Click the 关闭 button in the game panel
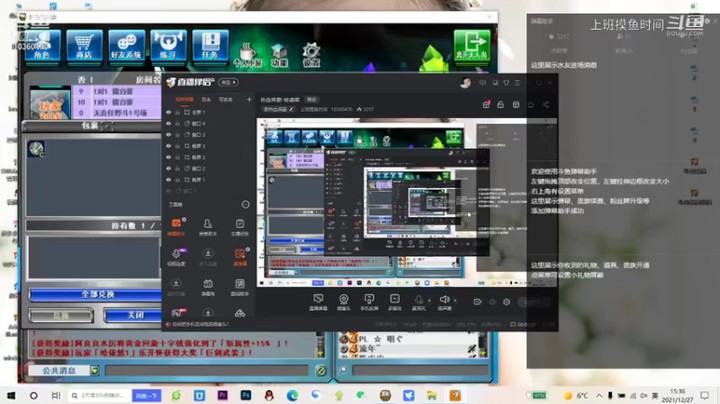 [134, 315]
